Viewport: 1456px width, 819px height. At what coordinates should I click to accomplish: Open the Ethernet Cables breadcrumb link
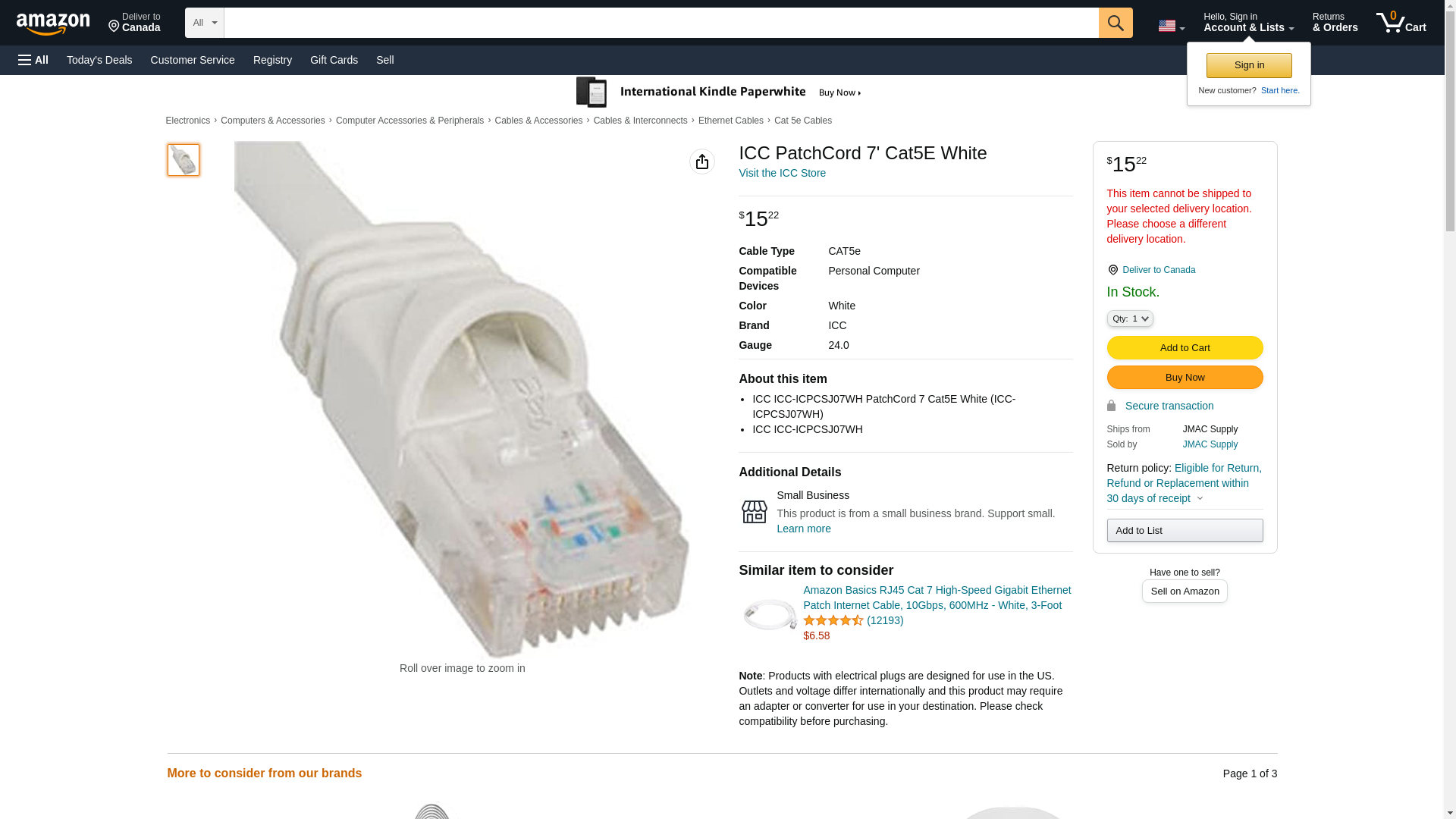pos(730,121)
